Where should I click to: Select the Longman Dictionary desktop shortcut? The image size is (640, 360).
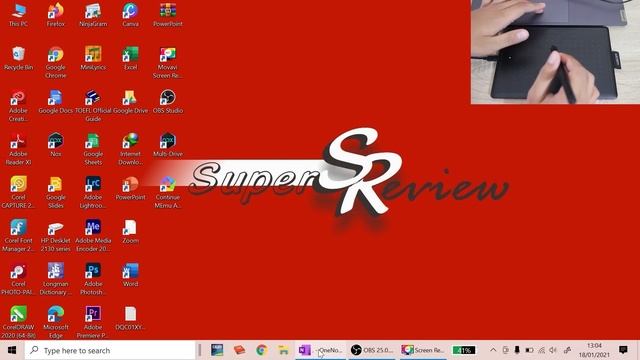[56, 279]
